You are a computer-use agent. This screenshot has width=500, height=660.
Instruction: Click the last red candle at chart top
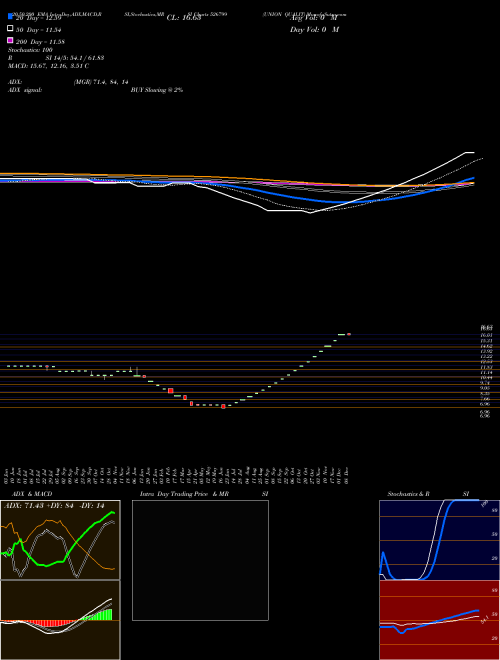349,334
